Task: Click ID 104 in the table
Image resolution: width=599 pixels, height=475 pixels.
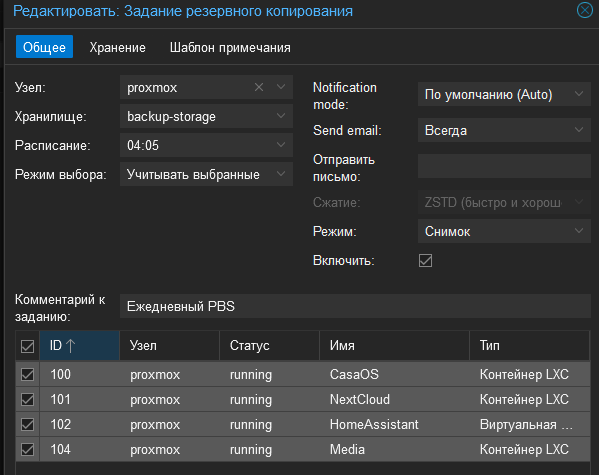Action: (60, 450)
